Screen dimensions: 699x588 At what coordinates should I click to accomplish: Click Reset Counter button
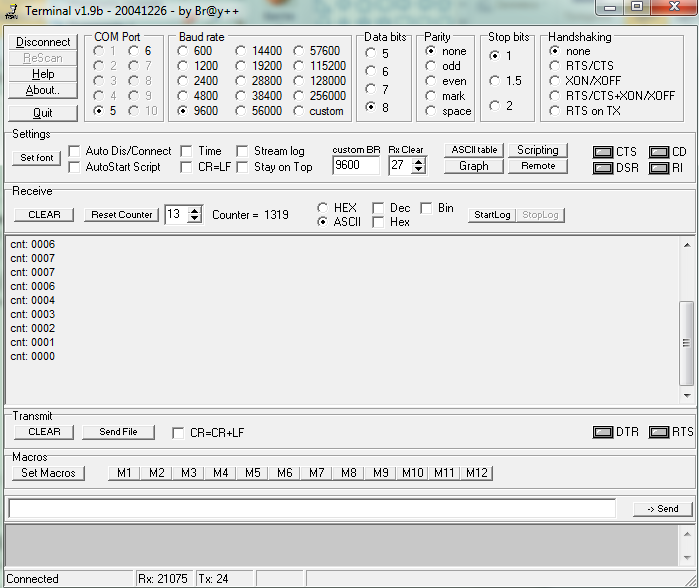122,215
